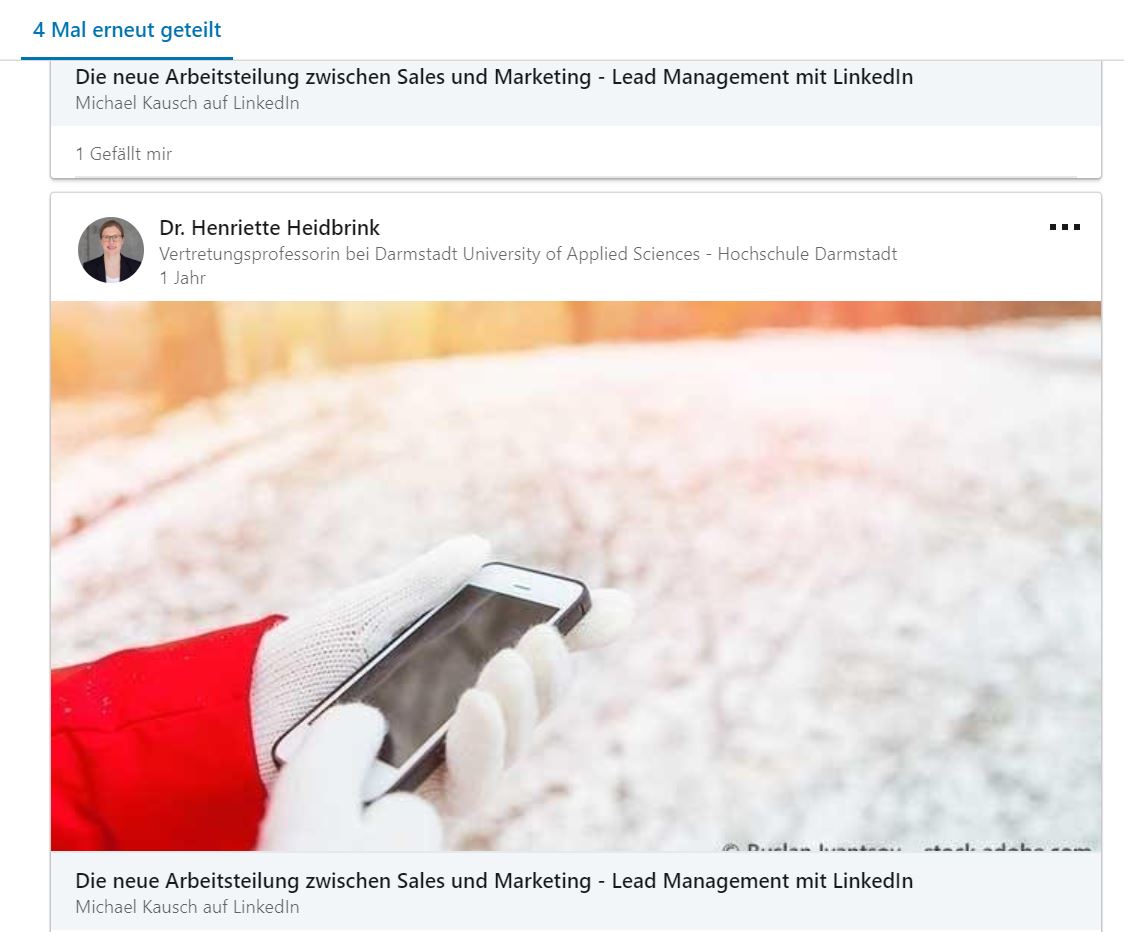Click the blue underline beneath the shares tab
The height and width of the screenshot is (932, 1124).
click(x=127, y=58)
